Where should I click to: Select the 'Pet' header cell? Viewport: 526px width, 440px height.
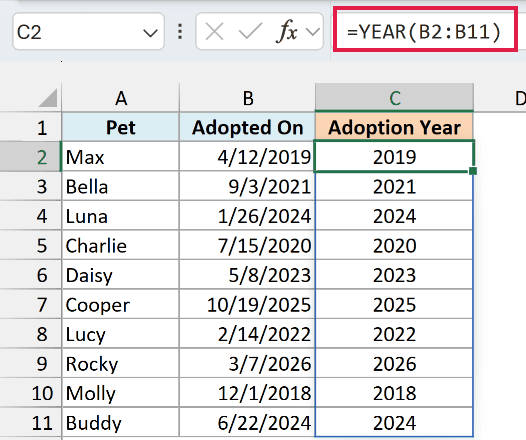coord(121,127)
